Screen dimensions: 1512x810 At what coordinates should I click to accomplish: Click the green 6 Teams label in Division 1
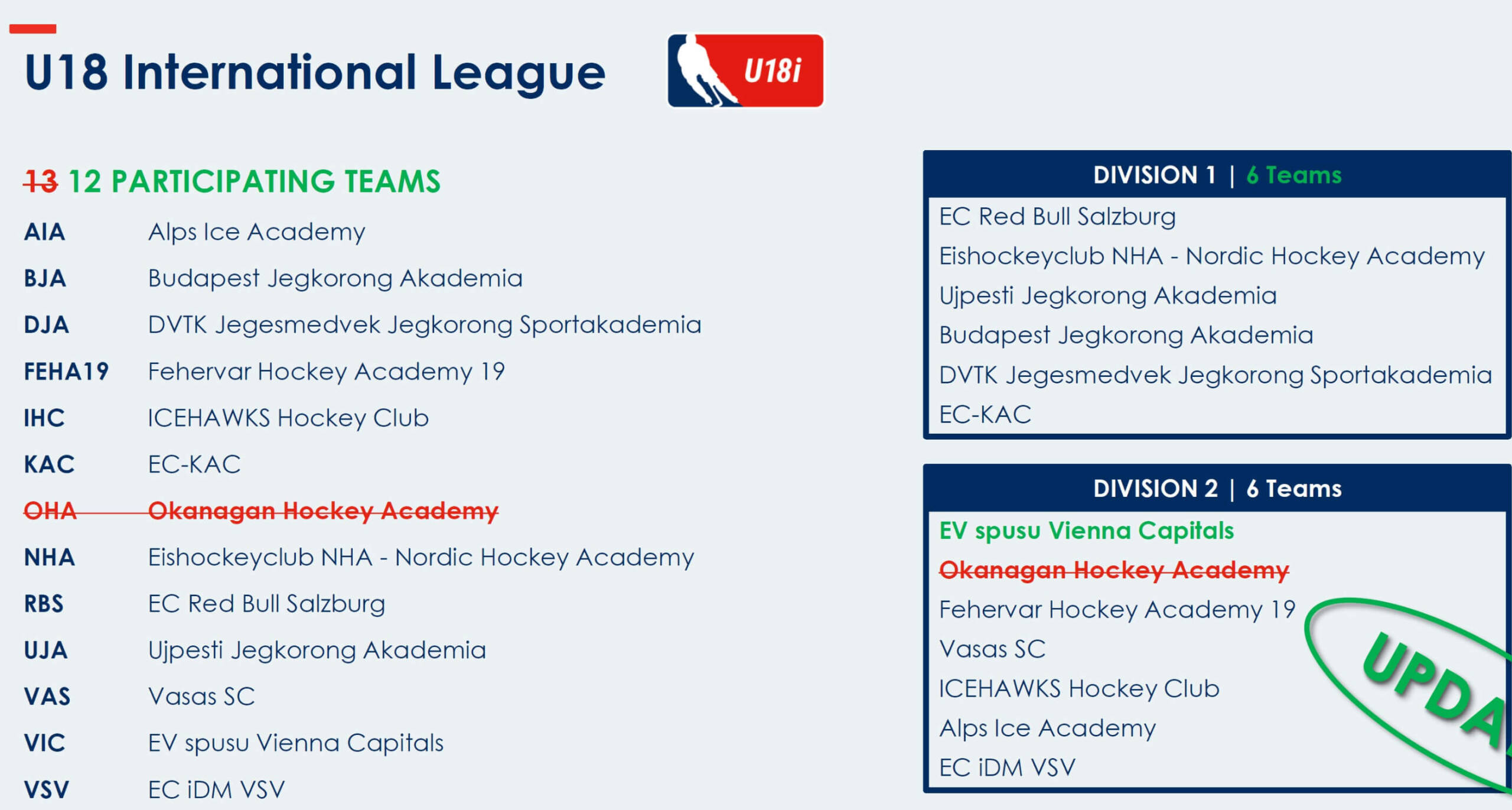point(1293,175)
